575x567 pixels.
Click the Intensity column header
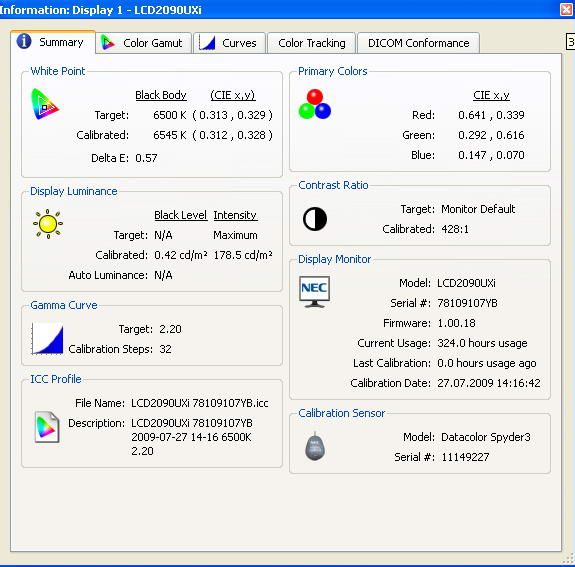(x=235, y=215)
